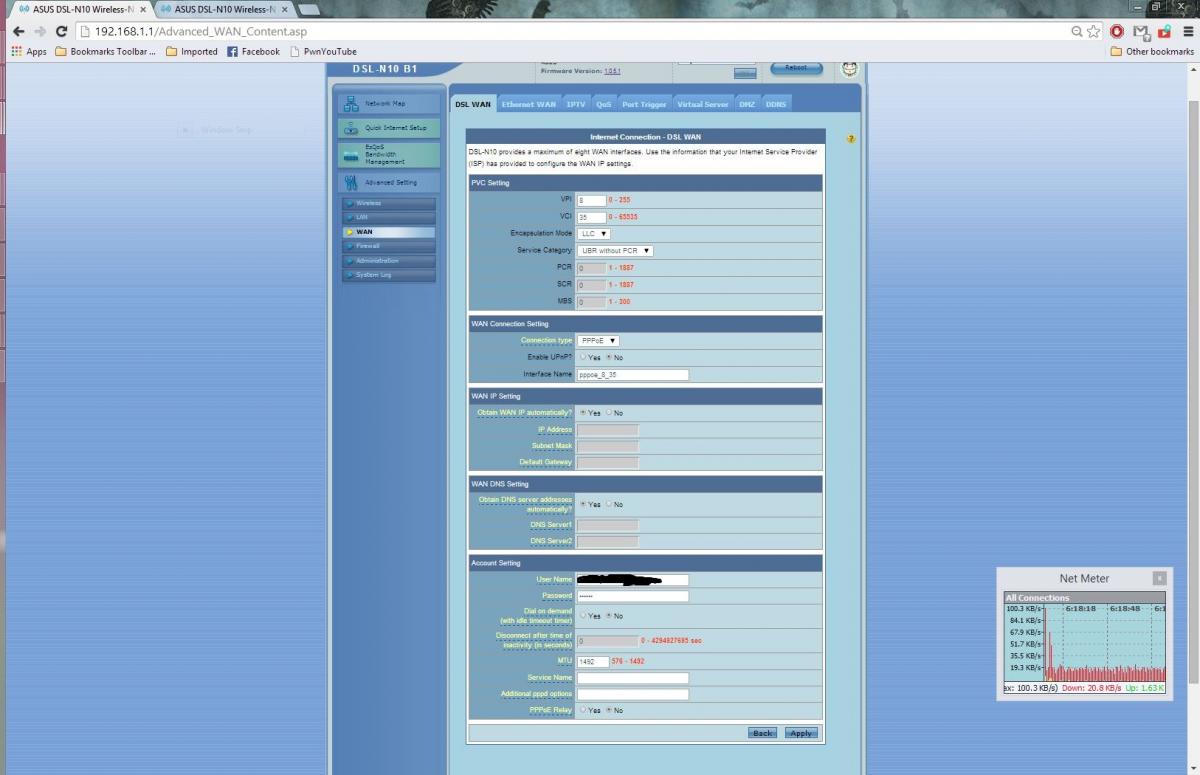Select No for Obtain WAN IP automatically
1200x775 pixels.
[608, 413]
